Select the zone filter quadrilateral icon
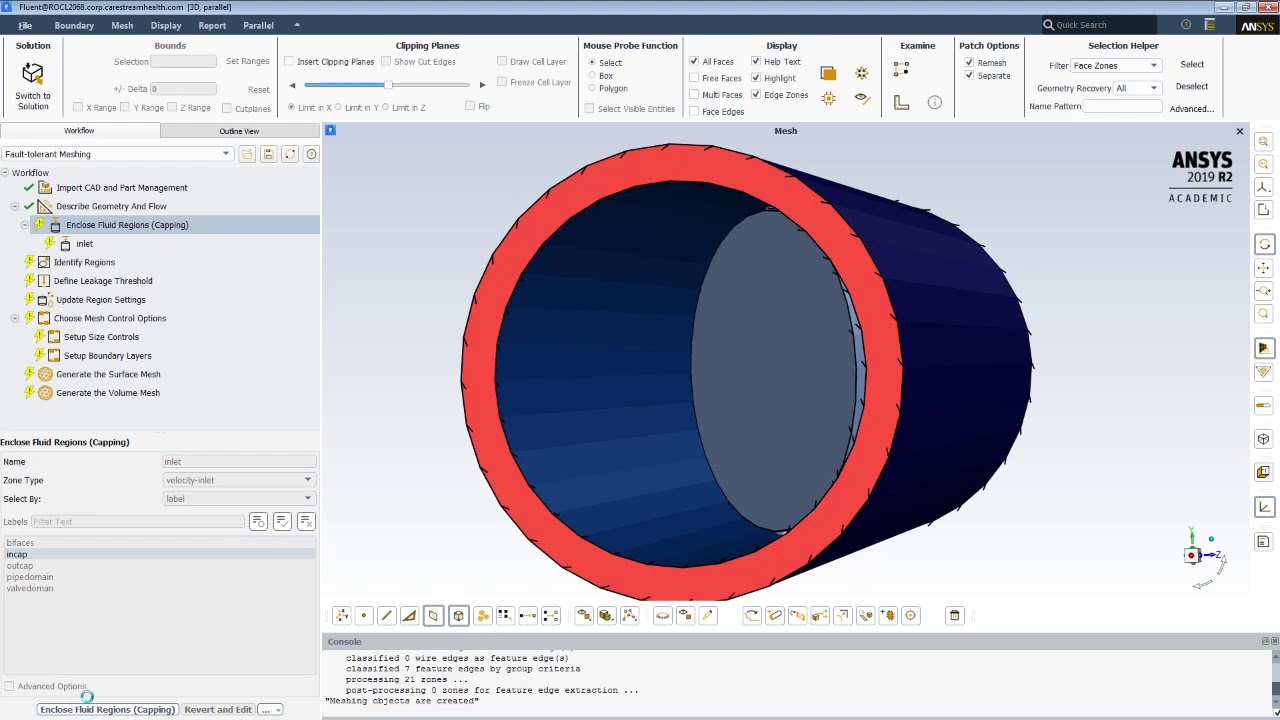Screen dimensions: 1280x720 click(x=433, y=615)
